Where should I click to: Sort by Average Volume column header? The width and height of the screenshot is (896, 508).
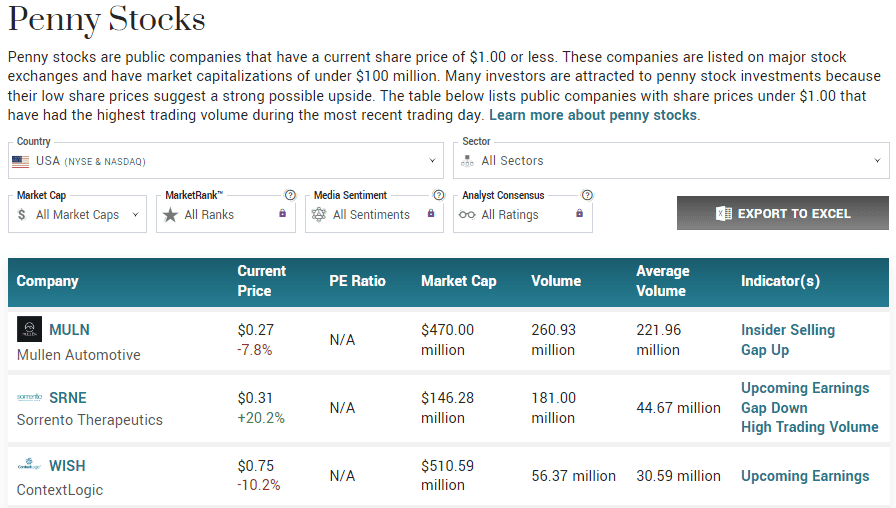coord(663,281)
